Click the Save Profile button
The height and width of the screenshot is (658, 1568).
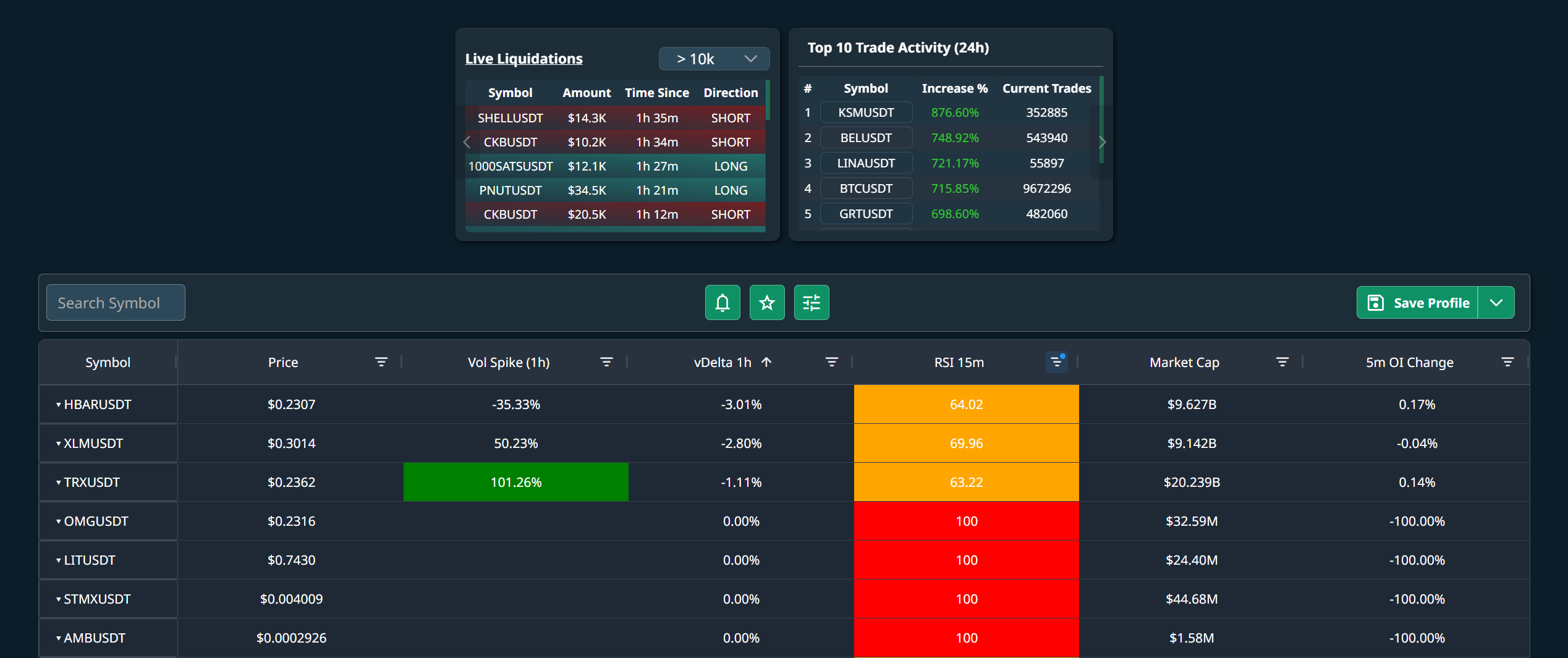point(1418,303)
